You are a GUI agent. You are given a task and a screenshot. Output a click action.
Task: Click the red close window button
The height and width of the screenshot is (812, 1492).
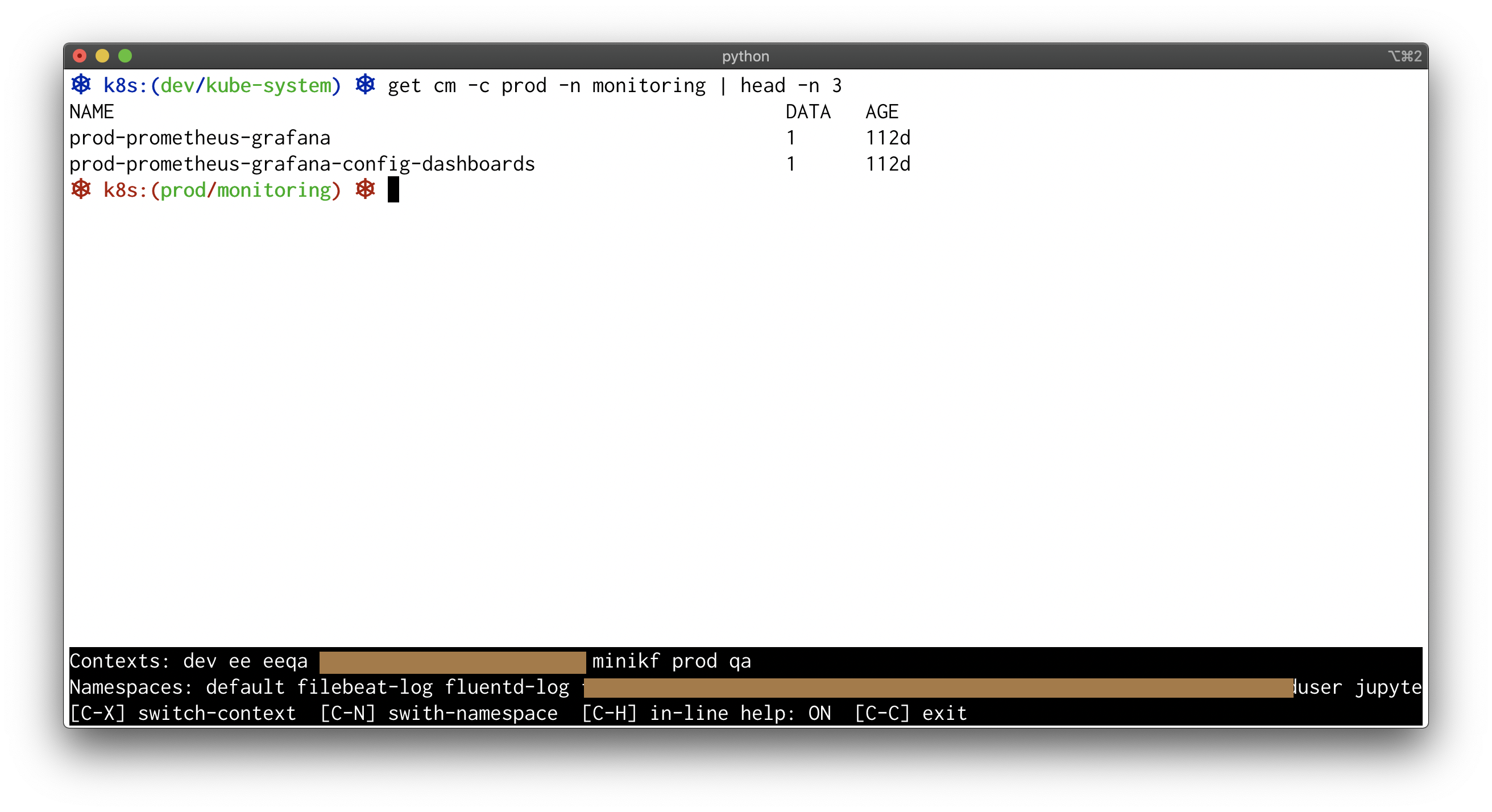pyautogui.click(x=80, y=56)
